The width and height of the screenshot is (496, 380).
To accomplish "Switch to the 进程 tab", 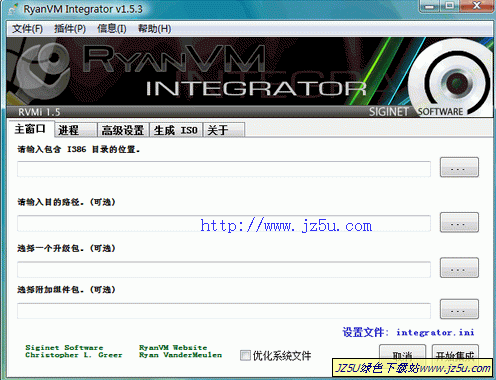I will pyautogui.click(x=76, y=130).
